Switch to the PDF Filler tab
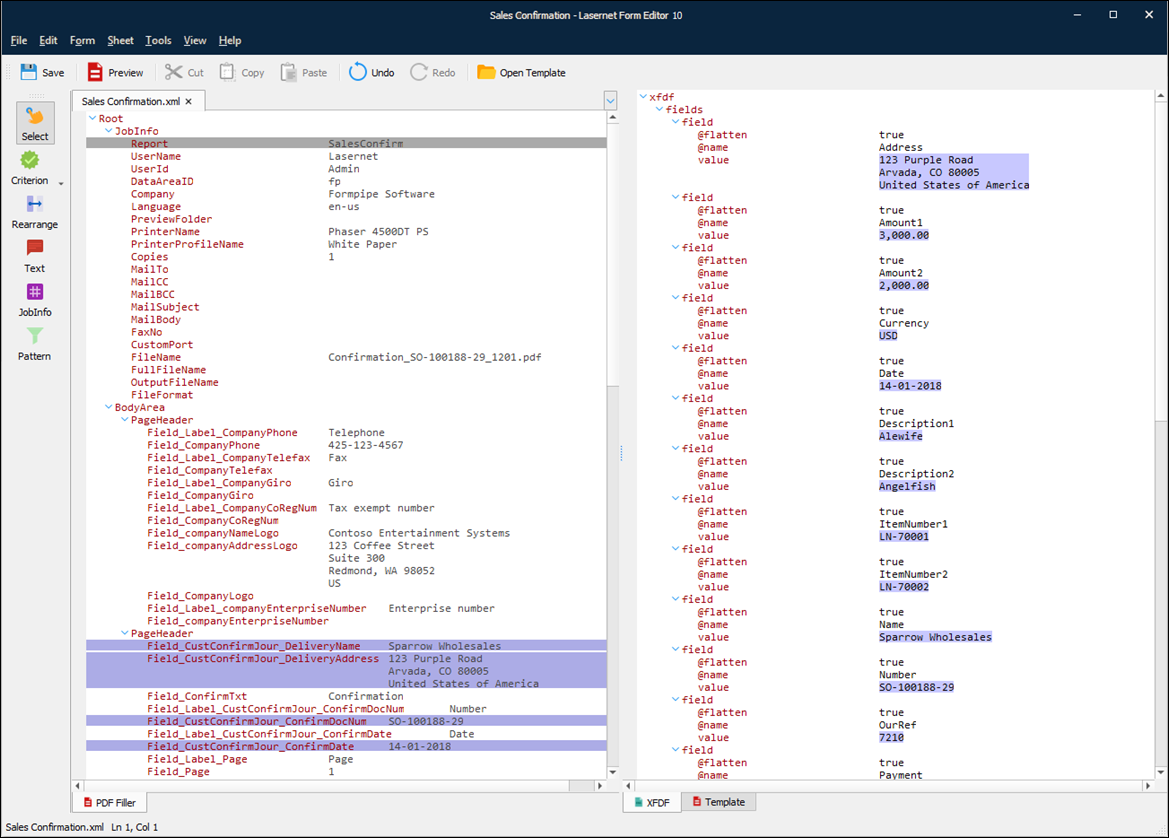 click(110, 803)
